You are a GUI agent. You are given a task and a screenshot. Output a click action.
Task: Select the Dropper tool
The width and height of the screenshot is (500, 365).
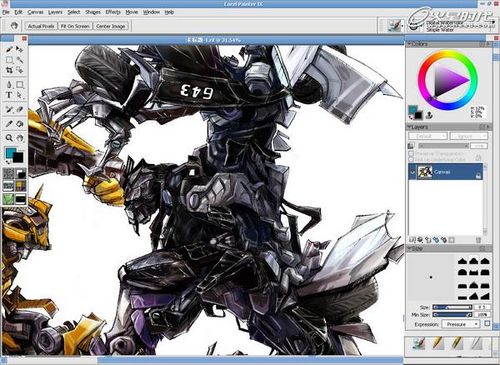click(x=9, y=124)
